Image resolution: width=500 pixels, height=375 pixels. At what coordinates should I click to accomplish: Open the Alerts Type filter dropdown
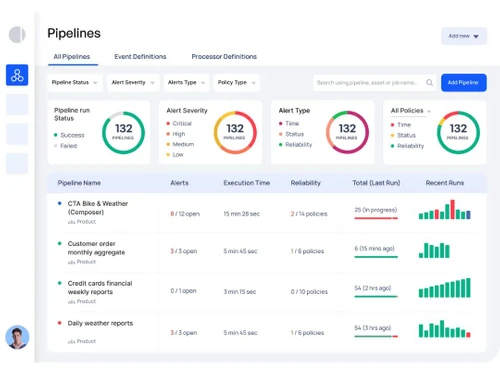[186, 82]
